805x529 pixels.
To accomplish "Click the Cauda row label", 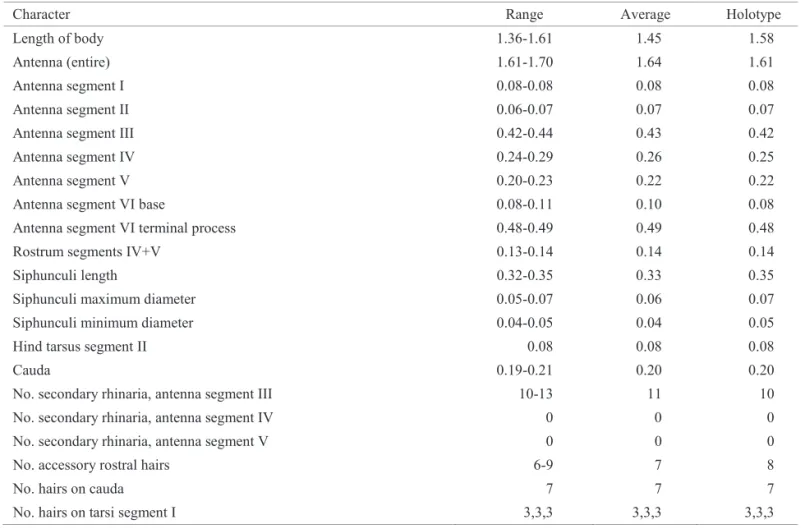I will (31, 370).
